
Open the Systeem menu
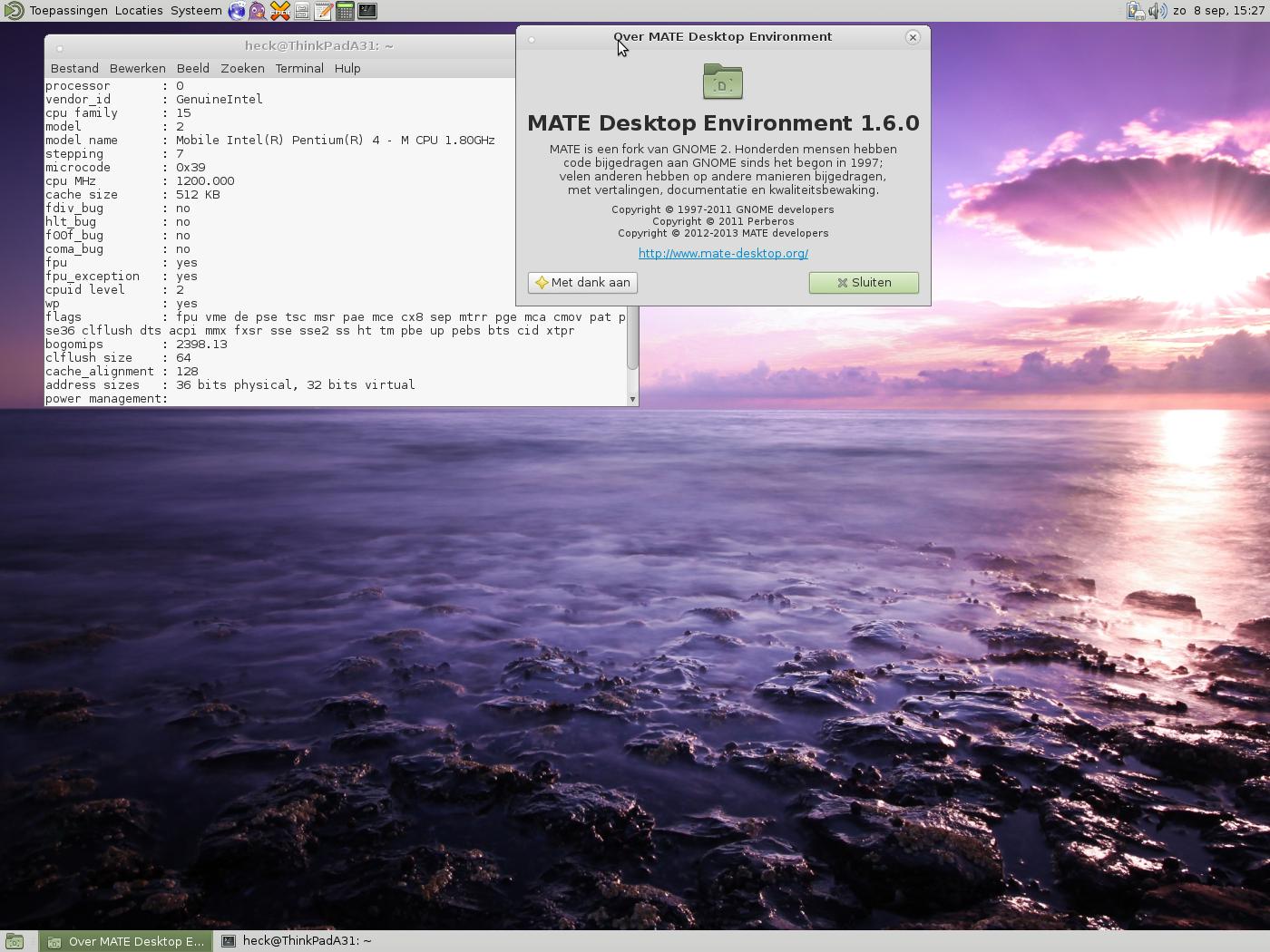click(196, 11)
